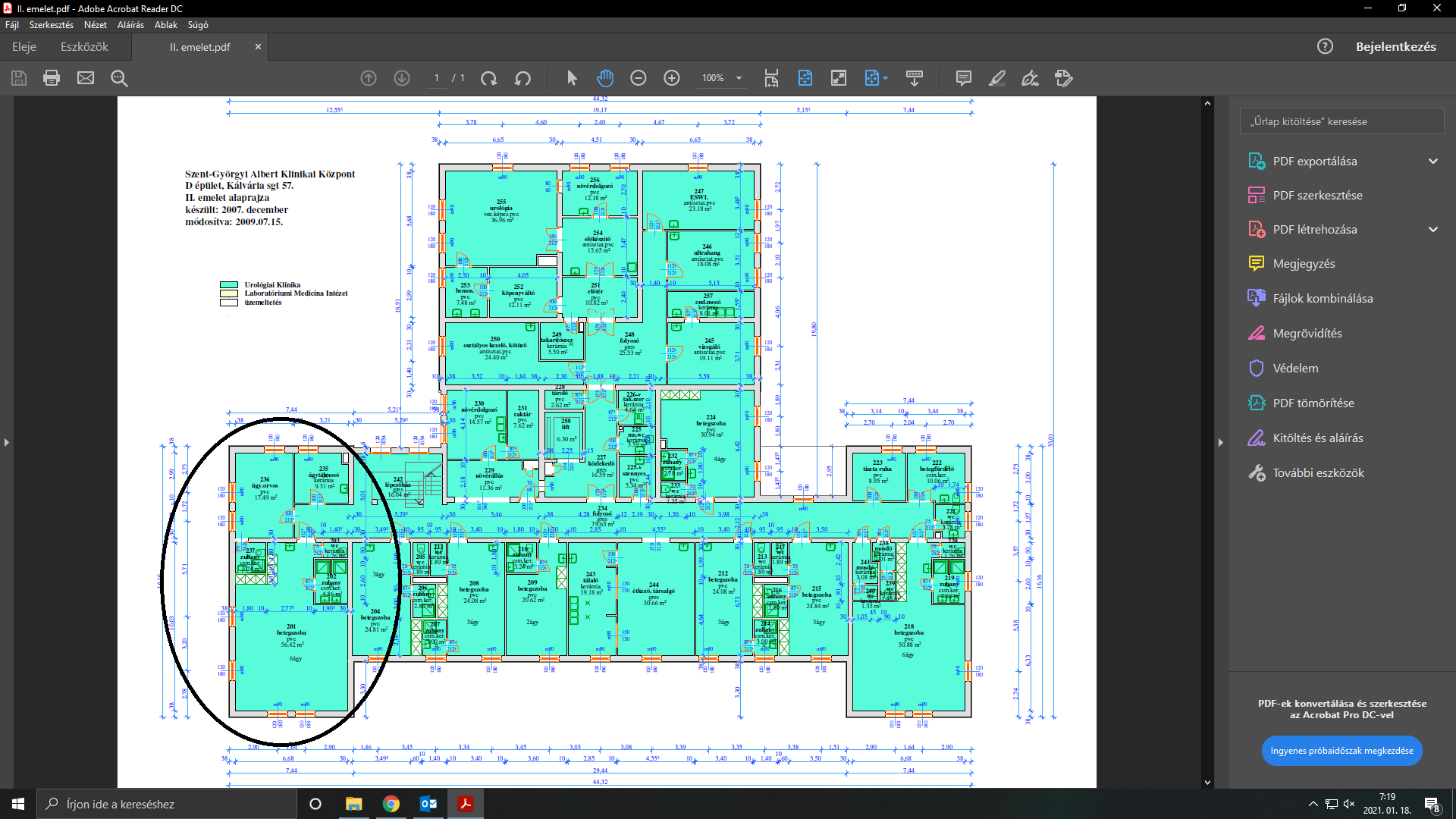Screen dimensions: 1456x819
Task: Open the Szerkesztés menu
Action: point(51,25)
